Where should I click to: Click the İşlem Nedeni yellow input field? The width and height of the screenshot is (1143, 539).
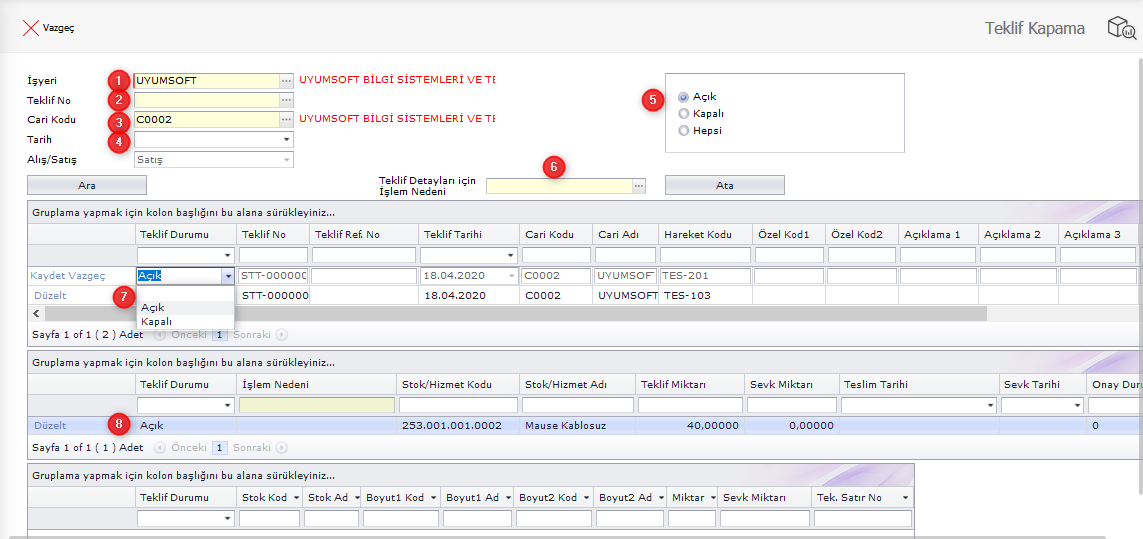pyautogui.click(x=559, y=186)
